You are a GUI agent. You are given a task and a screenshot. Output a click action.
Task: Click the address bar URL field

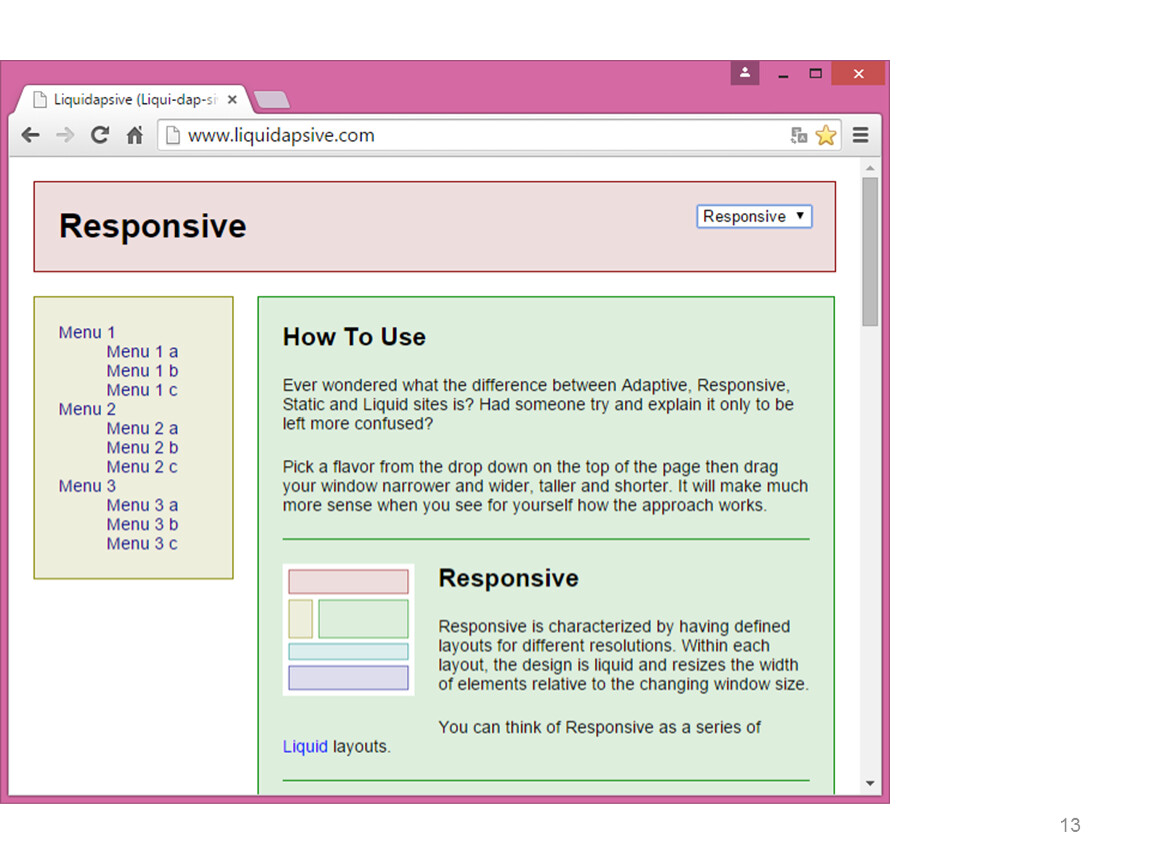(x=470, y=135)
